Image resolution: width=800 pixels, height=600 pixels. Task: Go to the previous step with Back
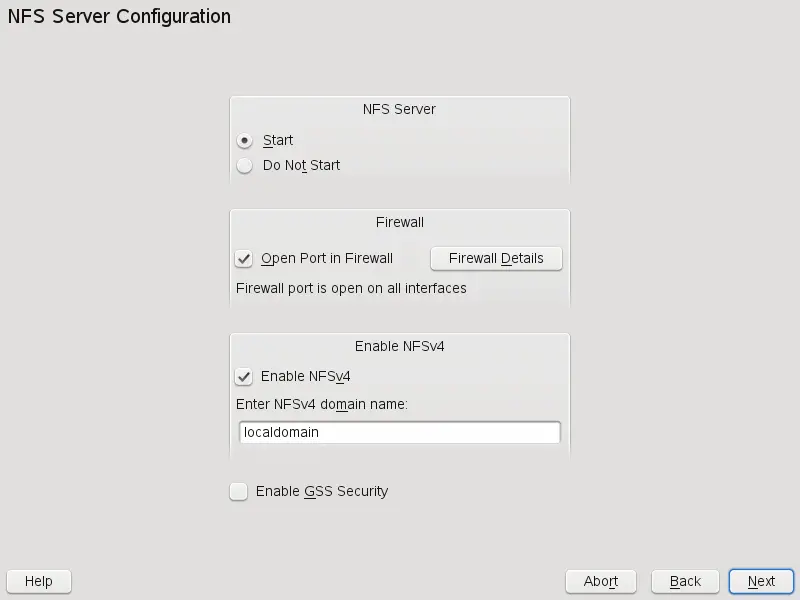[685, 581]
